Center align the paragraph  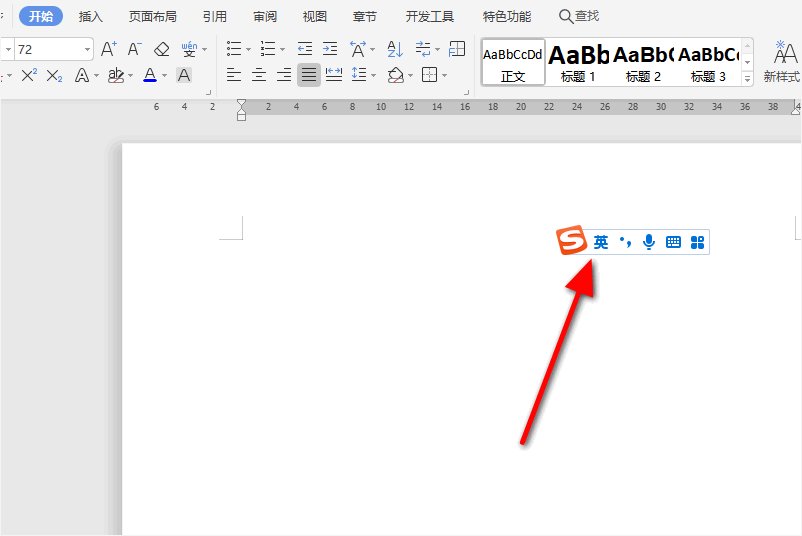click(x=259, y=75)
